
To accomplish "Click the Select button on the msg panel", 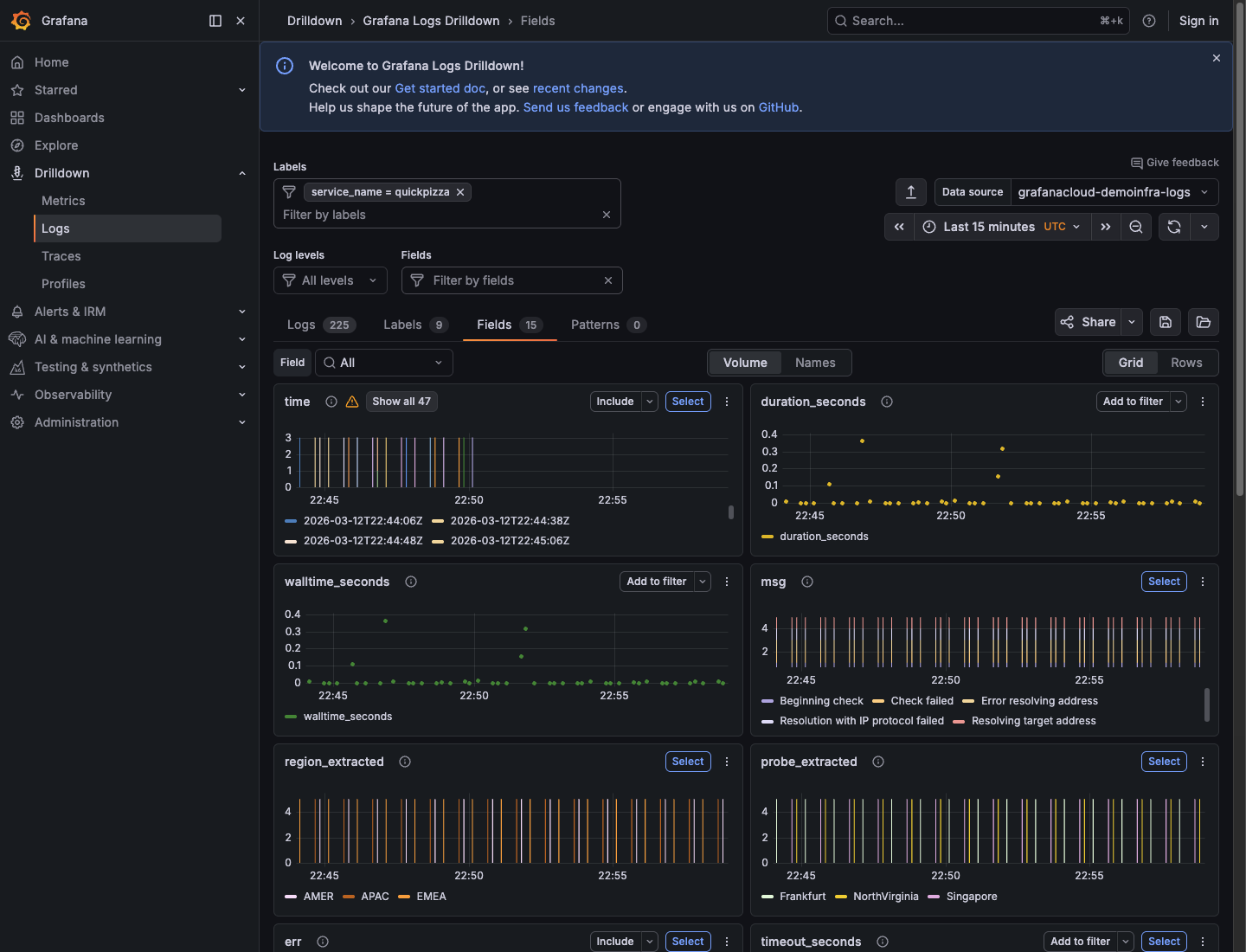I will click(x=1164, y=581).
